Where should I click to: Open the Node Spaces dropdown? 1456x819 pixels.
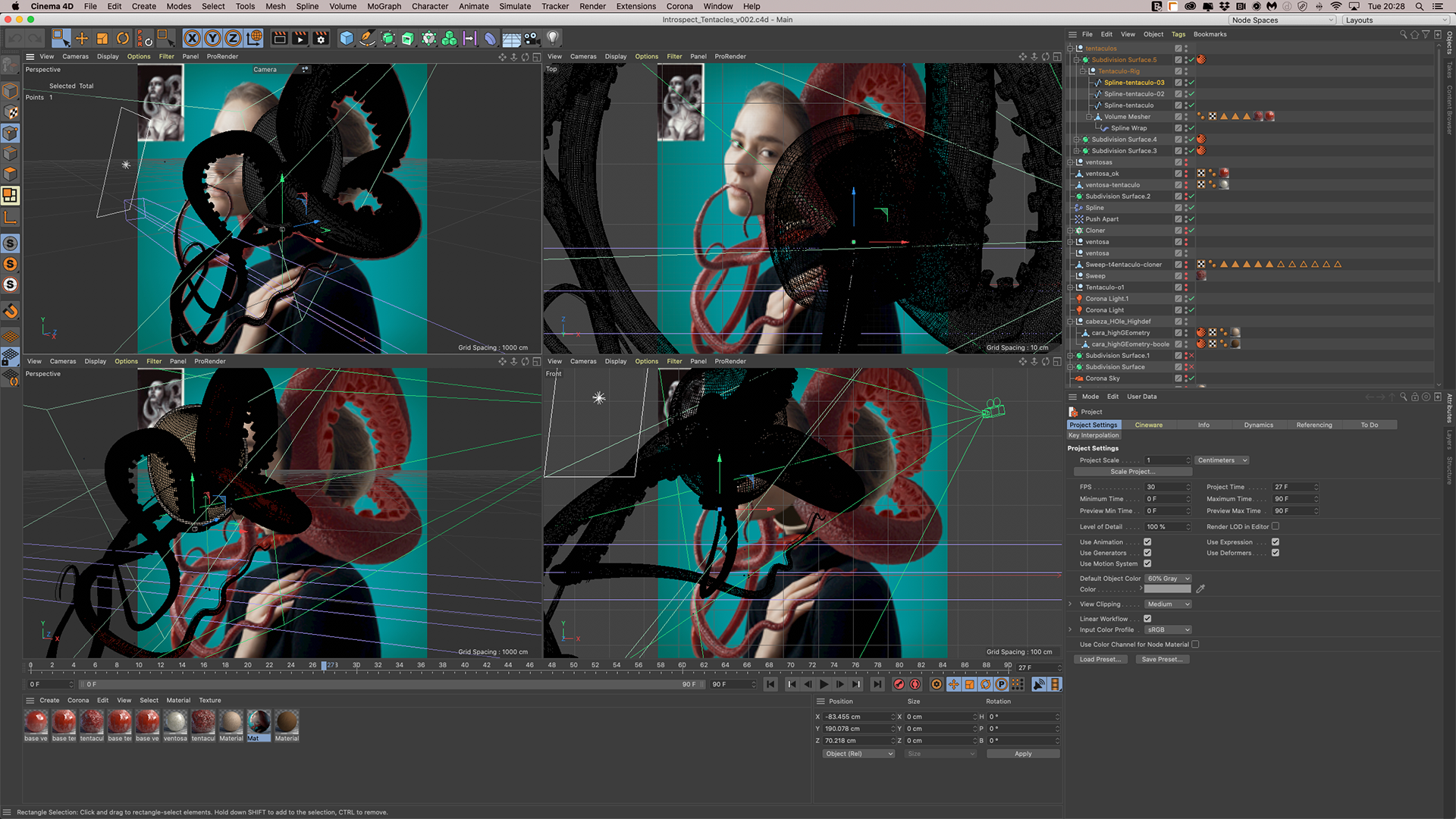pos(1282,20)
